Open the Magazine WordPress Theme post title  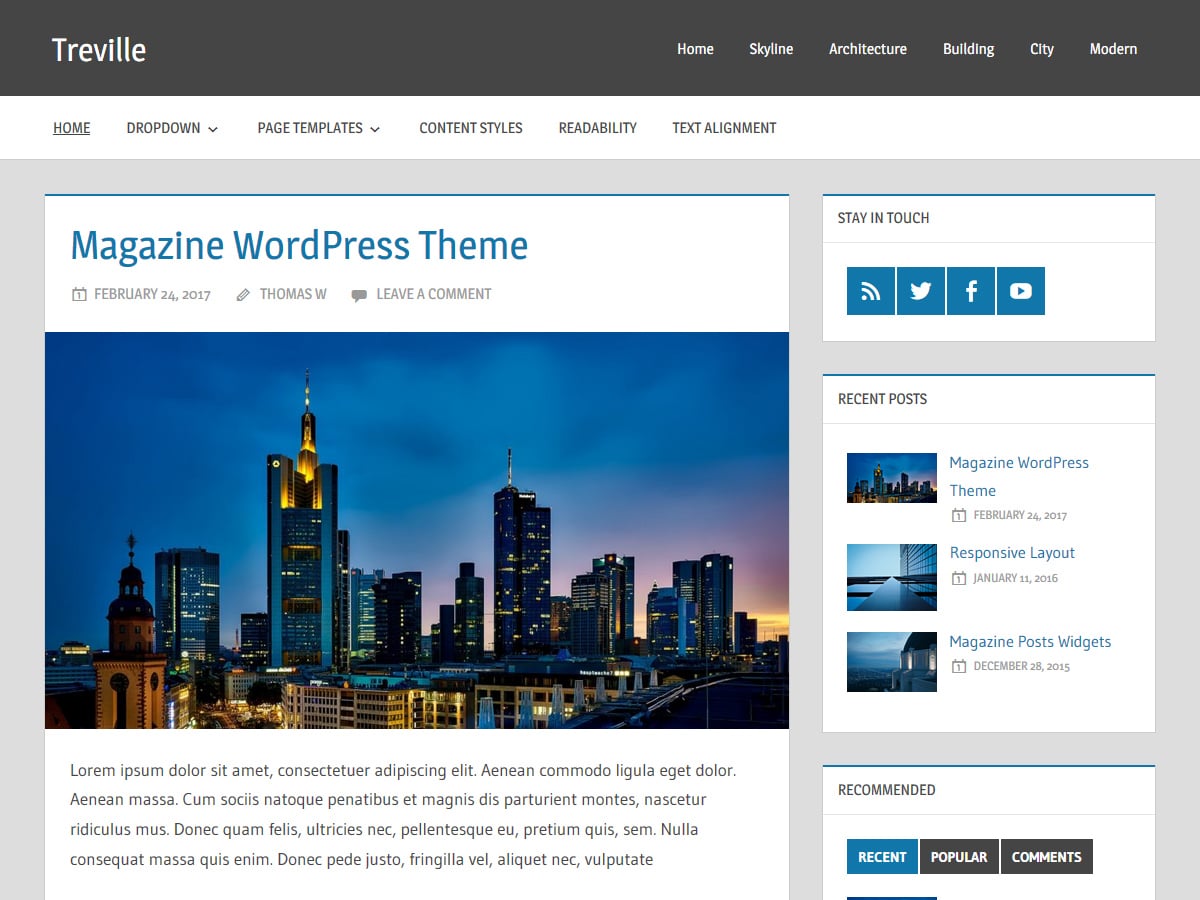(299, 246)
